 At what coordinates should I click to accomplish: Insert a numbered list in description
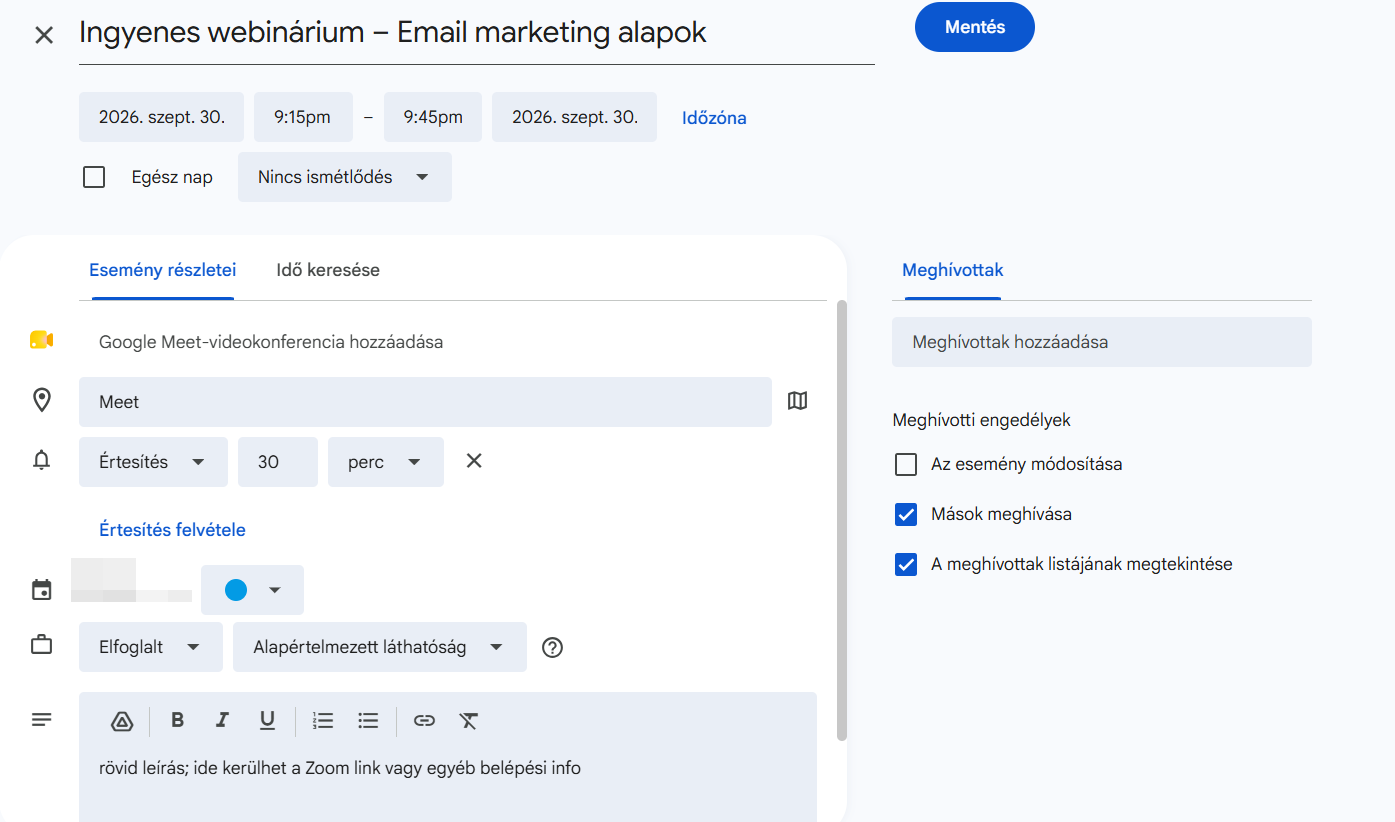pos(323,720)
